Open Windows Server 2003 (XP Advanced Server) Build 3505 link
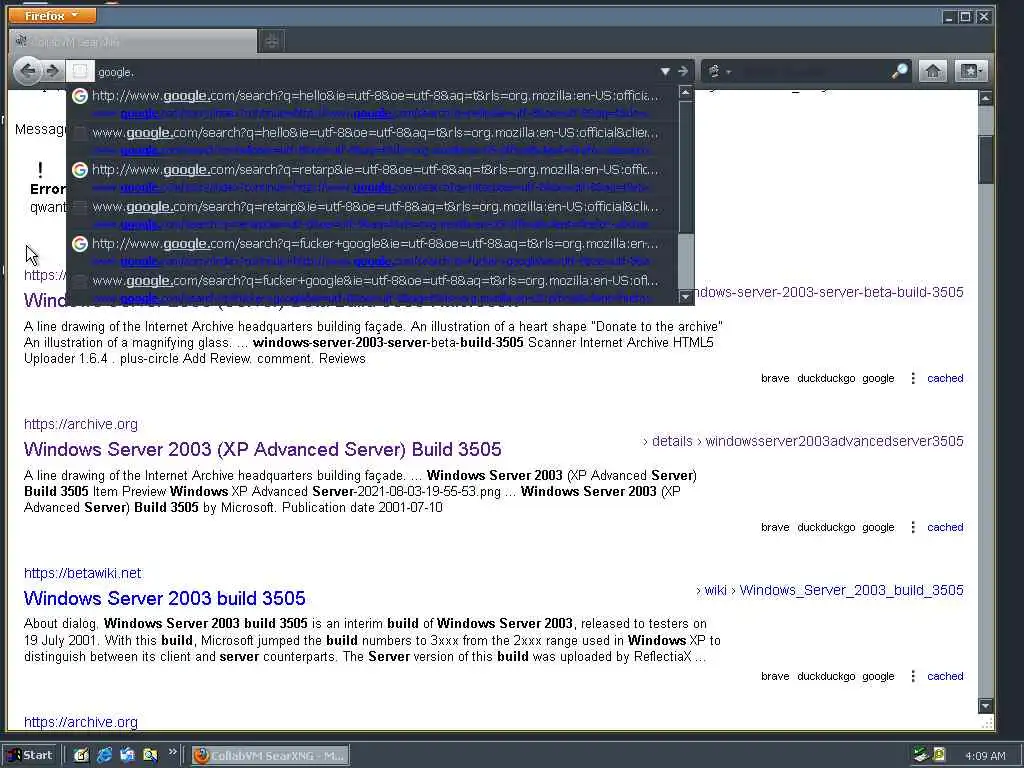The width and height of the screenshot is (1024, 768). pyautogui.click(x=263, y=449)
